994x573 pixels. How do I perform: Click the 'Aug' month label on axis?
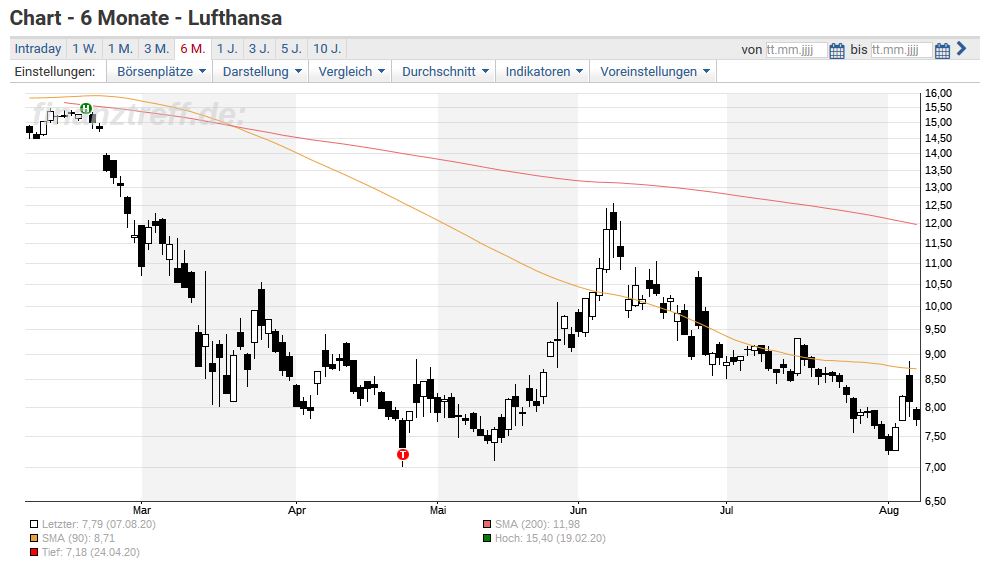click(889, 510)
